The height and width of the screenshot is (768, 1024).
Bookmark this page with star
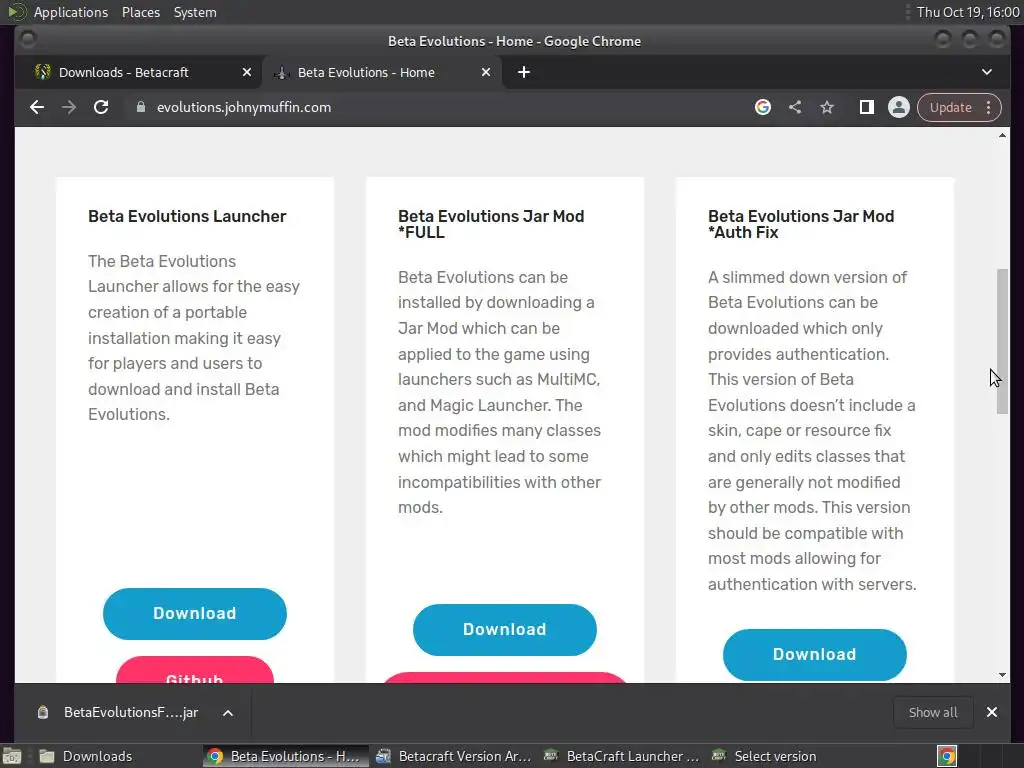(x=827, y=107)
